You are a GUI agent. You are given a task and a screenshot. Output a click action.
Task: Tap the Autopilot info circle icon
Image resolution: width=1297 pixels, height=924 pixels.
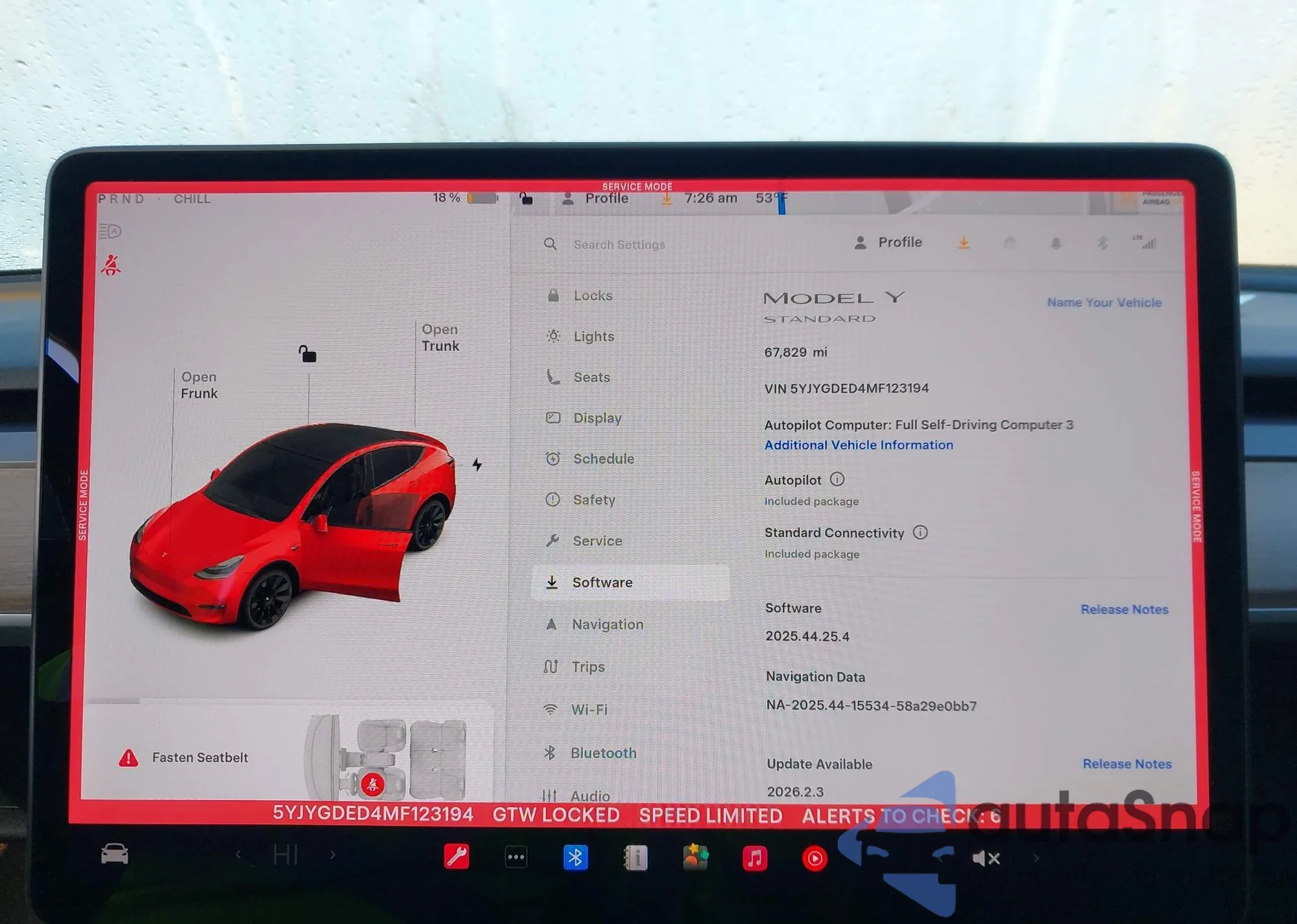[837, 479]
